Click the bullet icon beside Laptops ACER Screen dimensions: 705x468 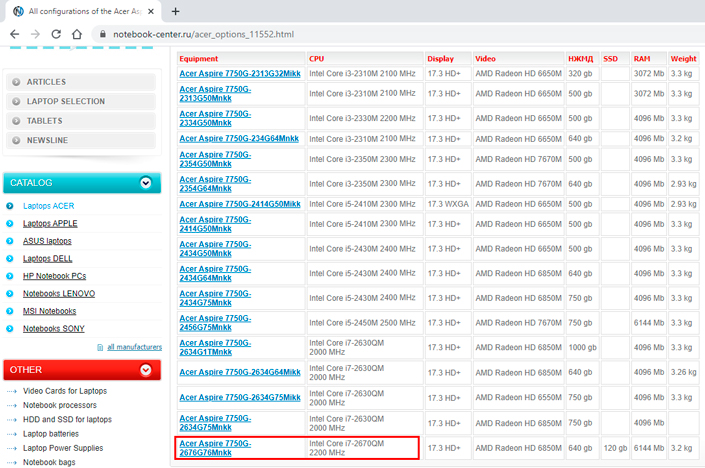tap(9, 206)
